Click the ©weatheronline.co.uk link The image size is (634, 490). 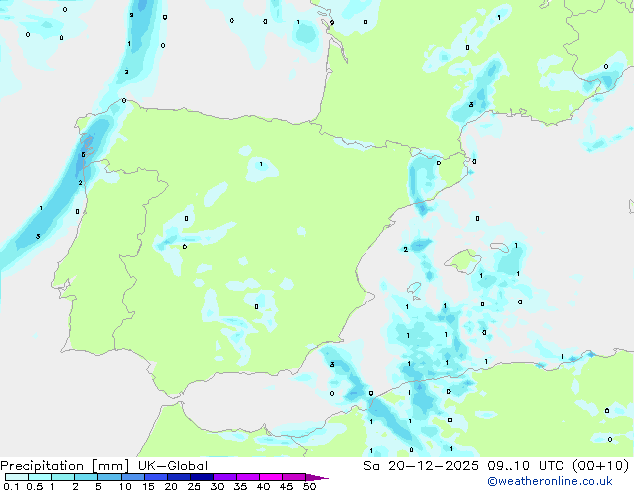point(550,481)
